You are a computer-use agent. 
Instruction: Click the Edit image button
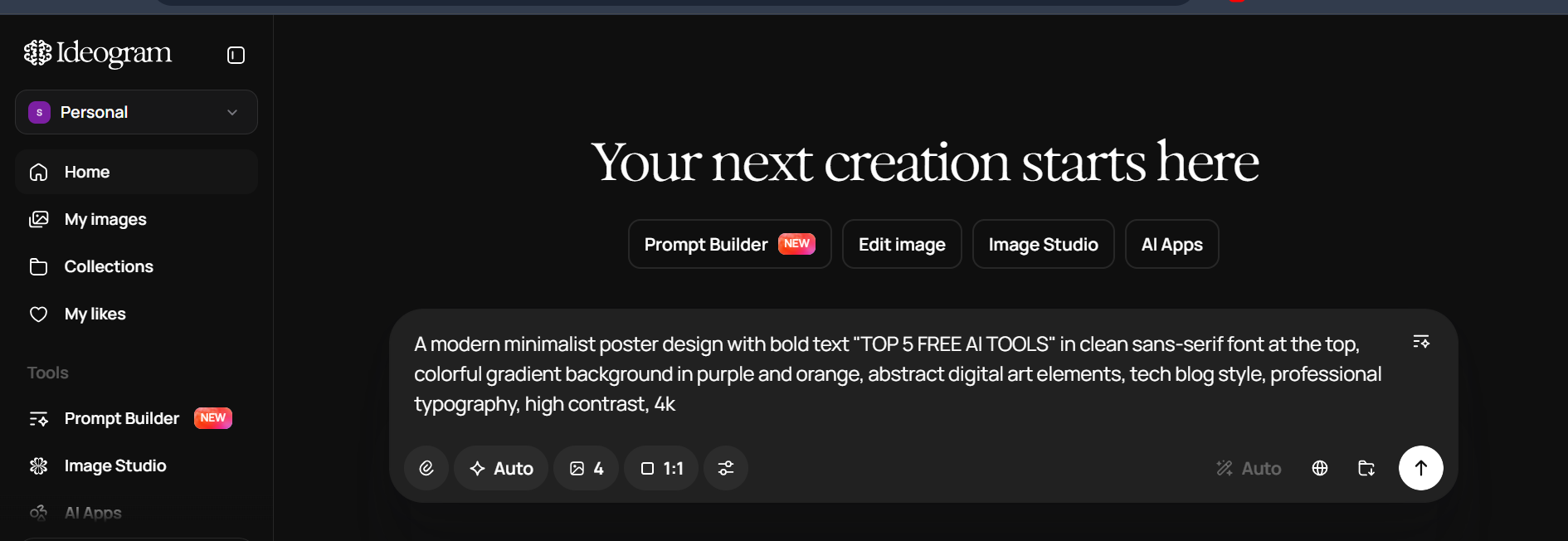902,244
